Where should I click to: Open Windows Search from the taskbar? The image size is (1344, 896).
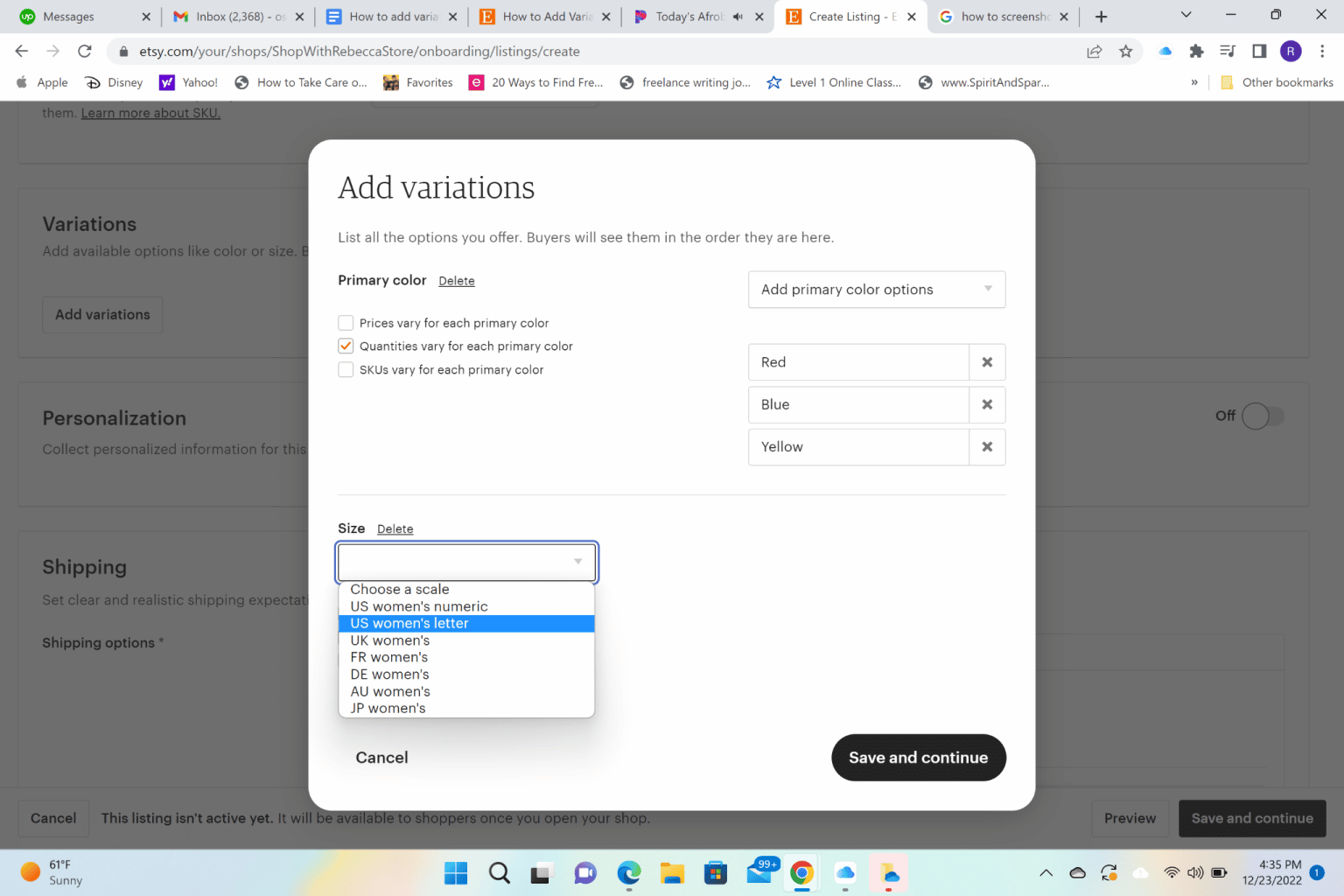[x=499, y=872]
